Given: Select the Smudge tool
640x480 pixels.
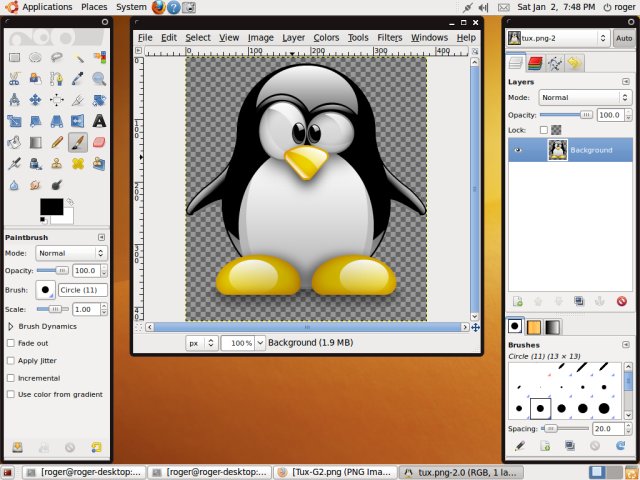Looking at the screenshot, I should pyautogui.click(x=36, y=185).
